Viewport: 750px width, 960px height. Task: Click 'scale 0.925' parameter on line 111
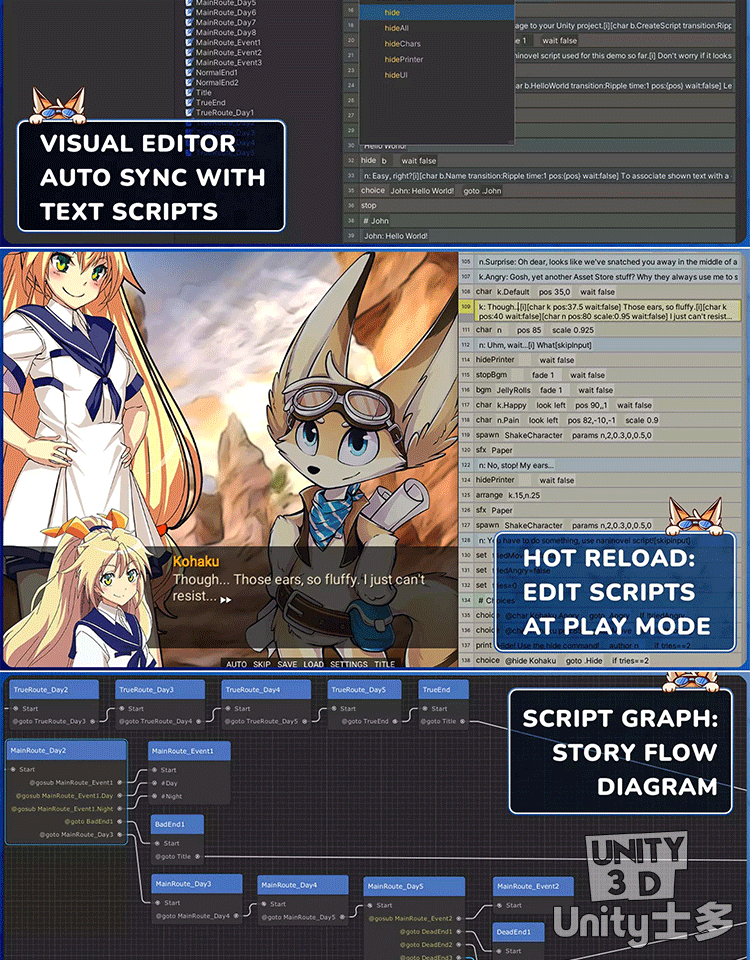(573, 330)
